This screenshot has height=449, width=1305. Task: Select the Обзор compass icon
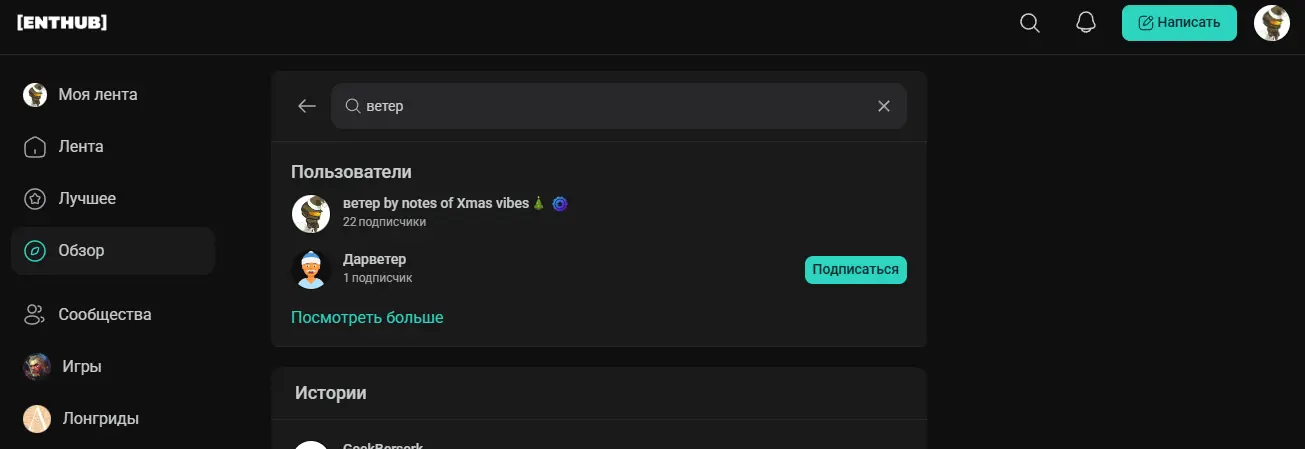35,251
